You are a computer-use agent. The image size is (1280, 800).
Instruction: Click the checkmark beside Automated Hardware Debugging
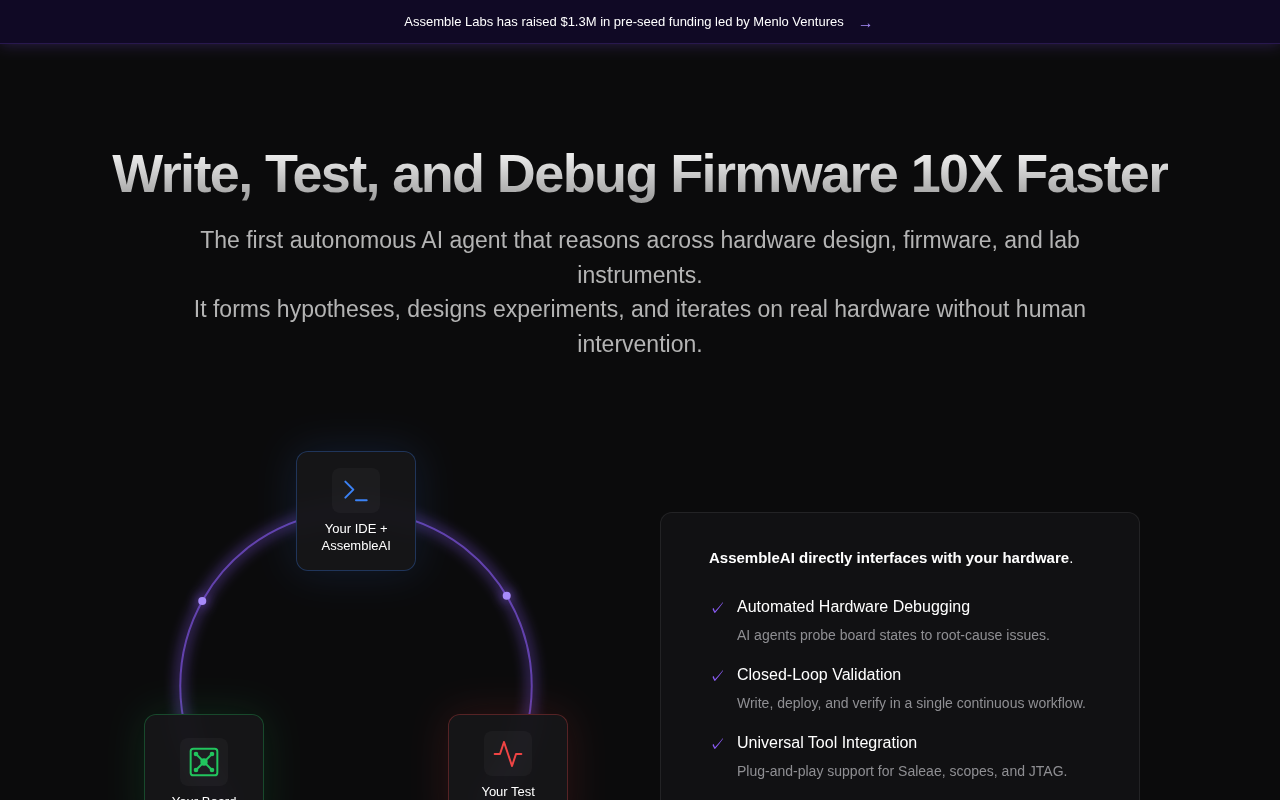coord(717,608)
